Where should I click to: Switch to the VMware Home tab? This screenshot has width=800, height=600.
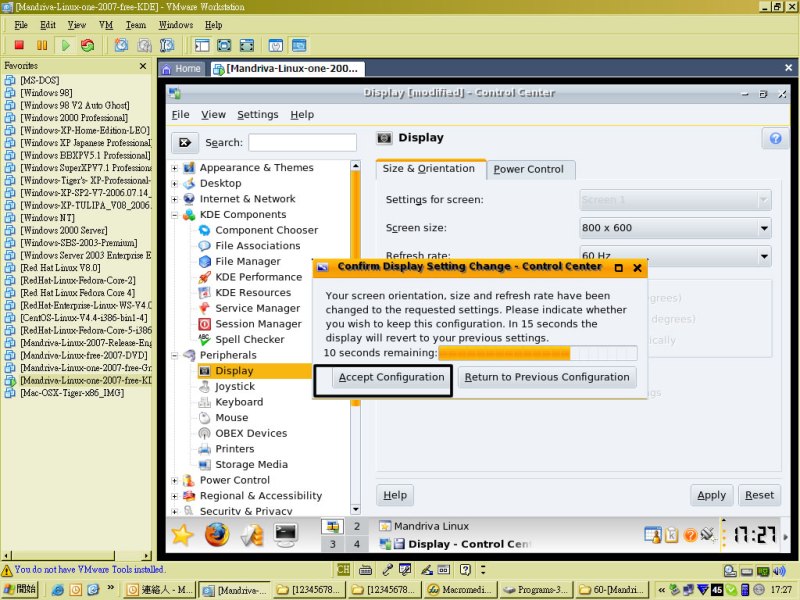[182, 69]
